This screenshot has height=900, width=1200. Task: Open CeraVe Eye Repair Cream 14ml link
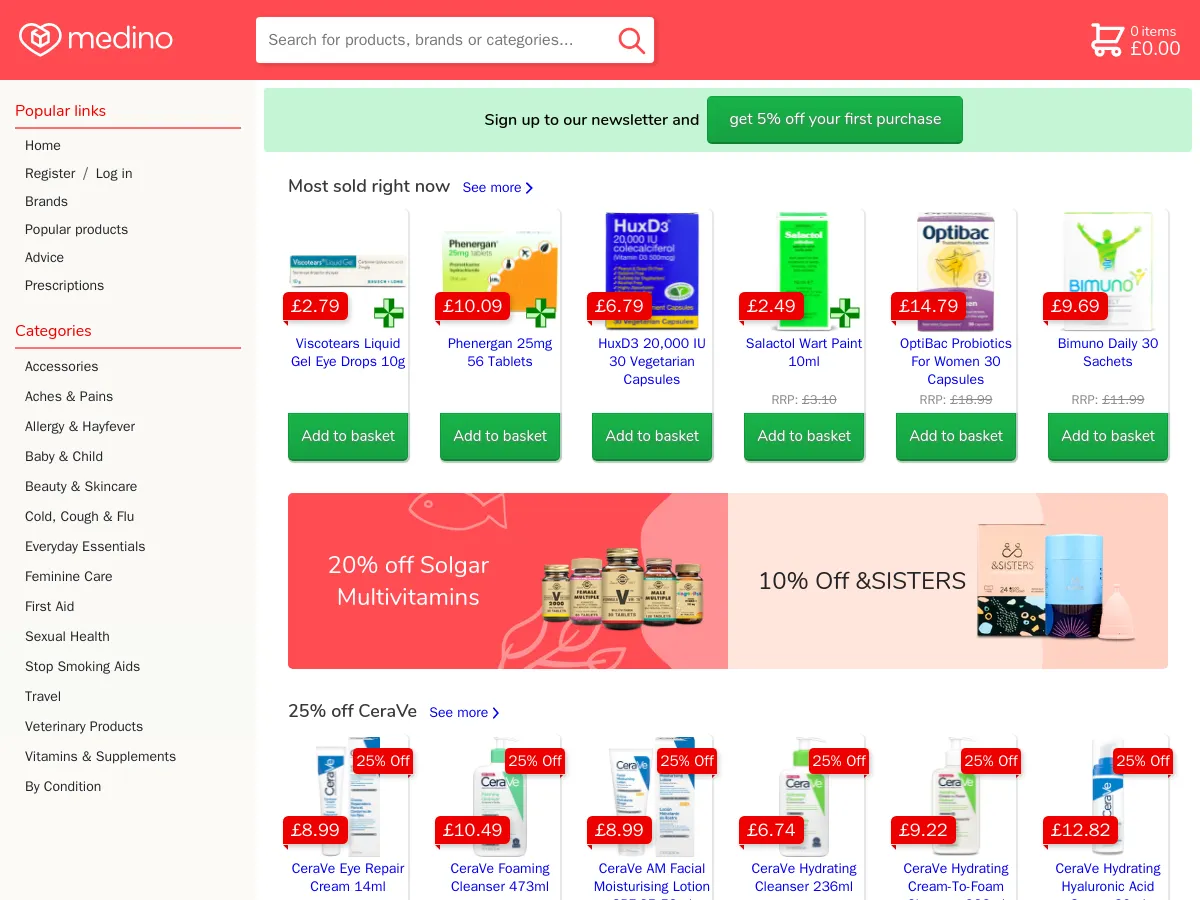pyautogui.click(x=348, y=877)
